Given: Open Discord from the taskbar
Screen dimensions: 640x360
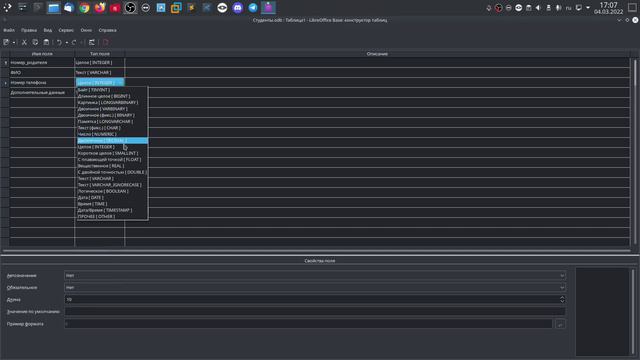Looking at the screenshot, I should coord(238,7).
